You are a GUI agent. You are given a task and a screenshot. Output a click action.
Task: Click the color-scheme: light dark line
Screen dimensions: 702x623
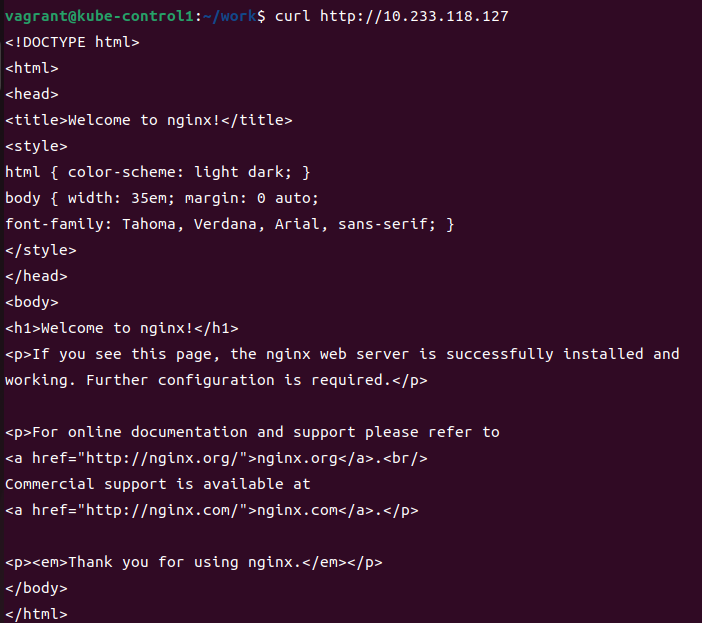point(158,172)
